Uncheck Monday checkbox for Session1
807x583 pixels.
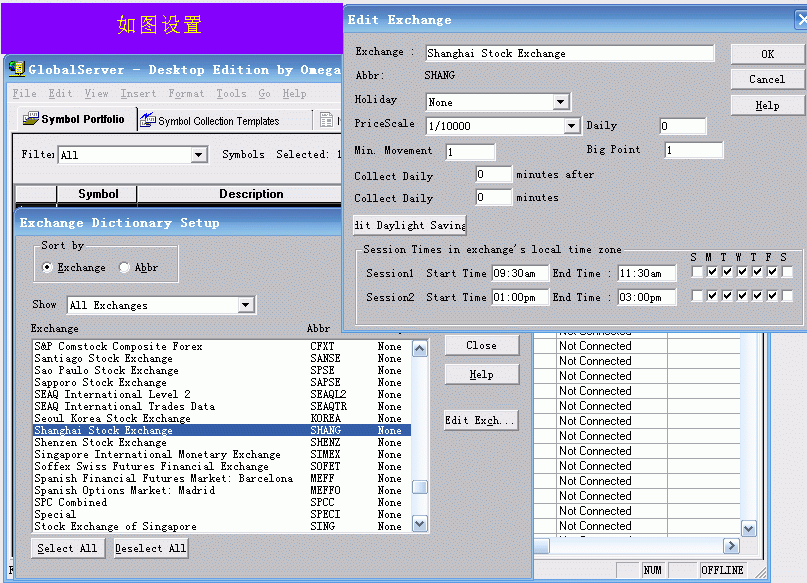pos(712,272)
